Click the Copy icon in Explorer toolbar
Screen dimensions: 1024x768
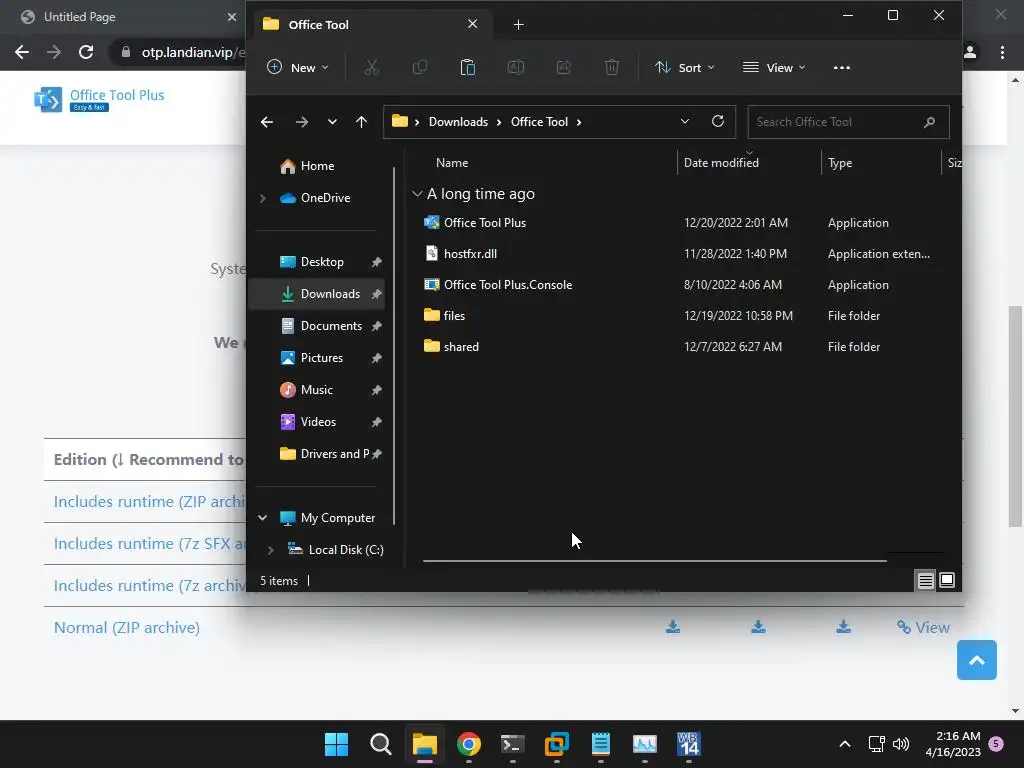419,67
